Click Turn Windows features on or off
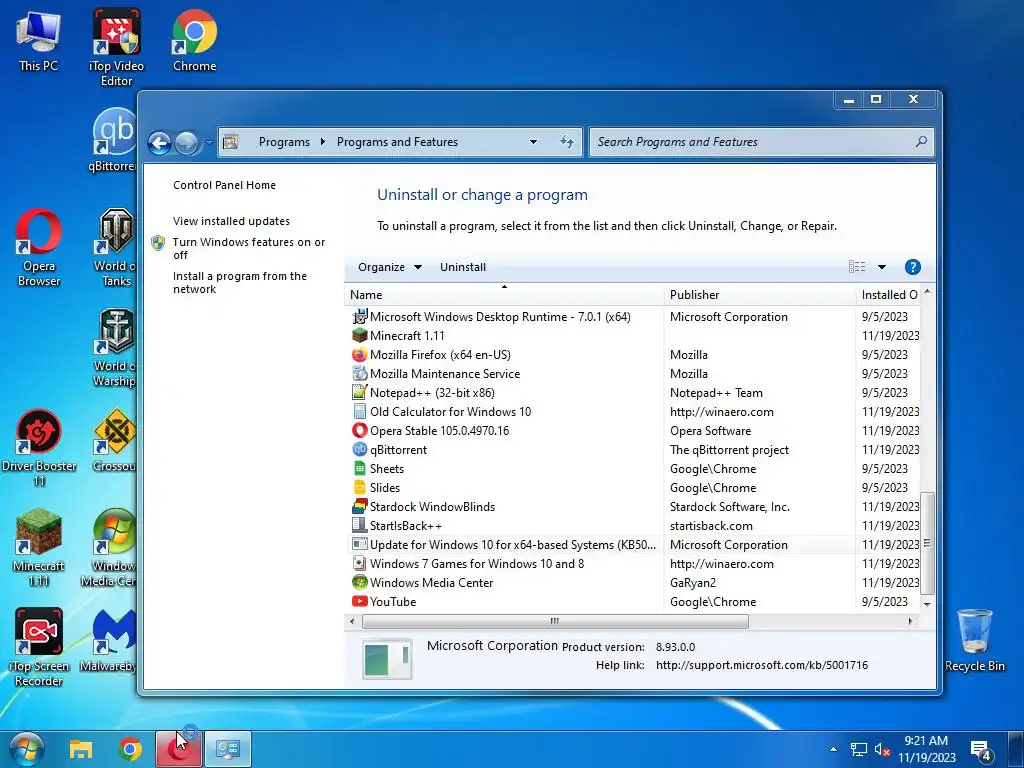 [248, 248]
